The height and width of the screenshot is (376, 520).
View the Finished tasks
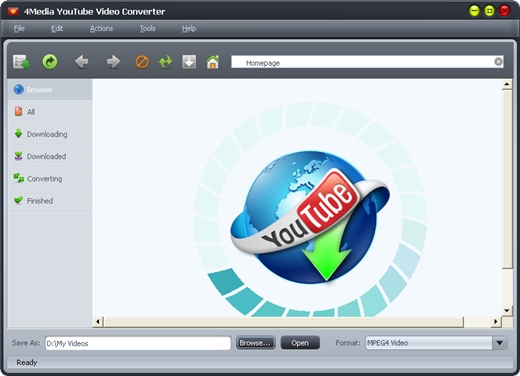[x=50, y=201]
